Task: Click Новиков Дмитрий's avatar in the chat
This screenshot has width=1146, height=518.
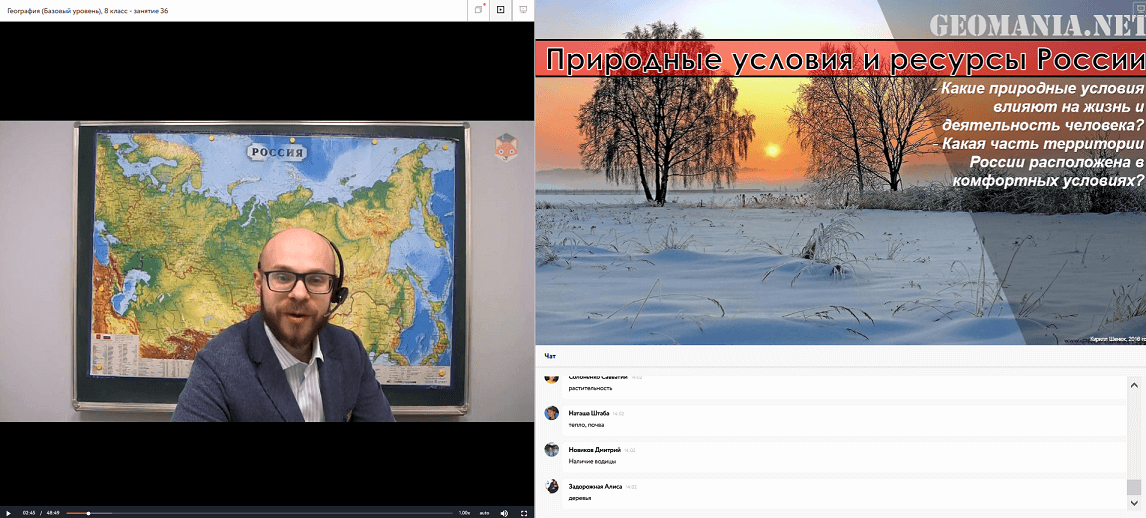Action: (x=551, y=450)
